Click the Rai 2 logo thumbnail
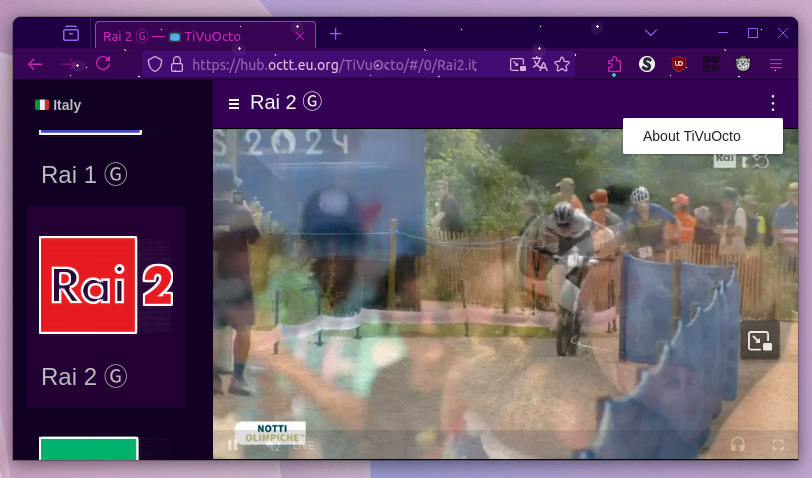812x478 pixels. pyautogui.click(x=106, y=285)
